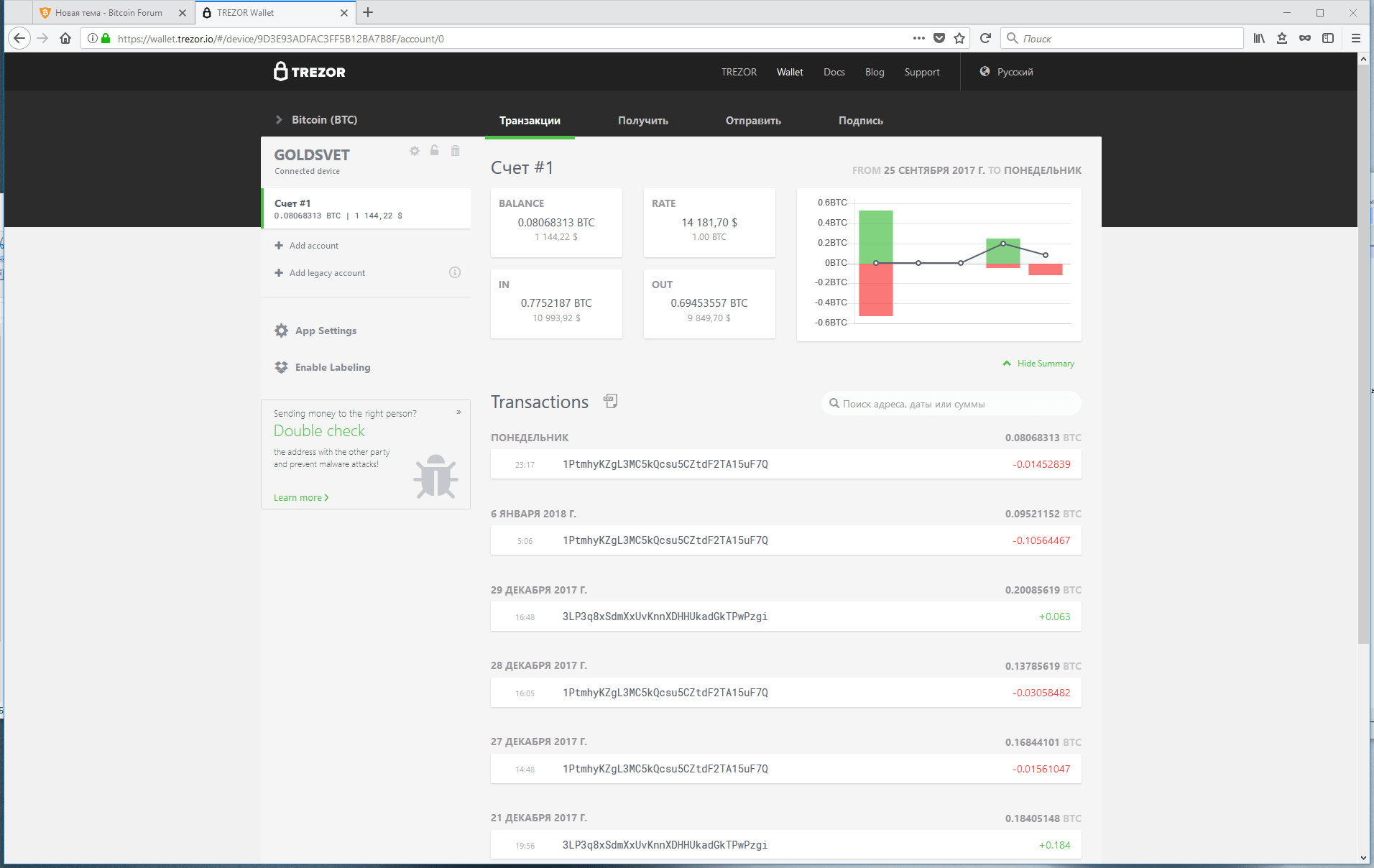This screenshot has width=1374, height=868.
Task: Click the large green bar in chart
Action: click(x=875, y=236)
